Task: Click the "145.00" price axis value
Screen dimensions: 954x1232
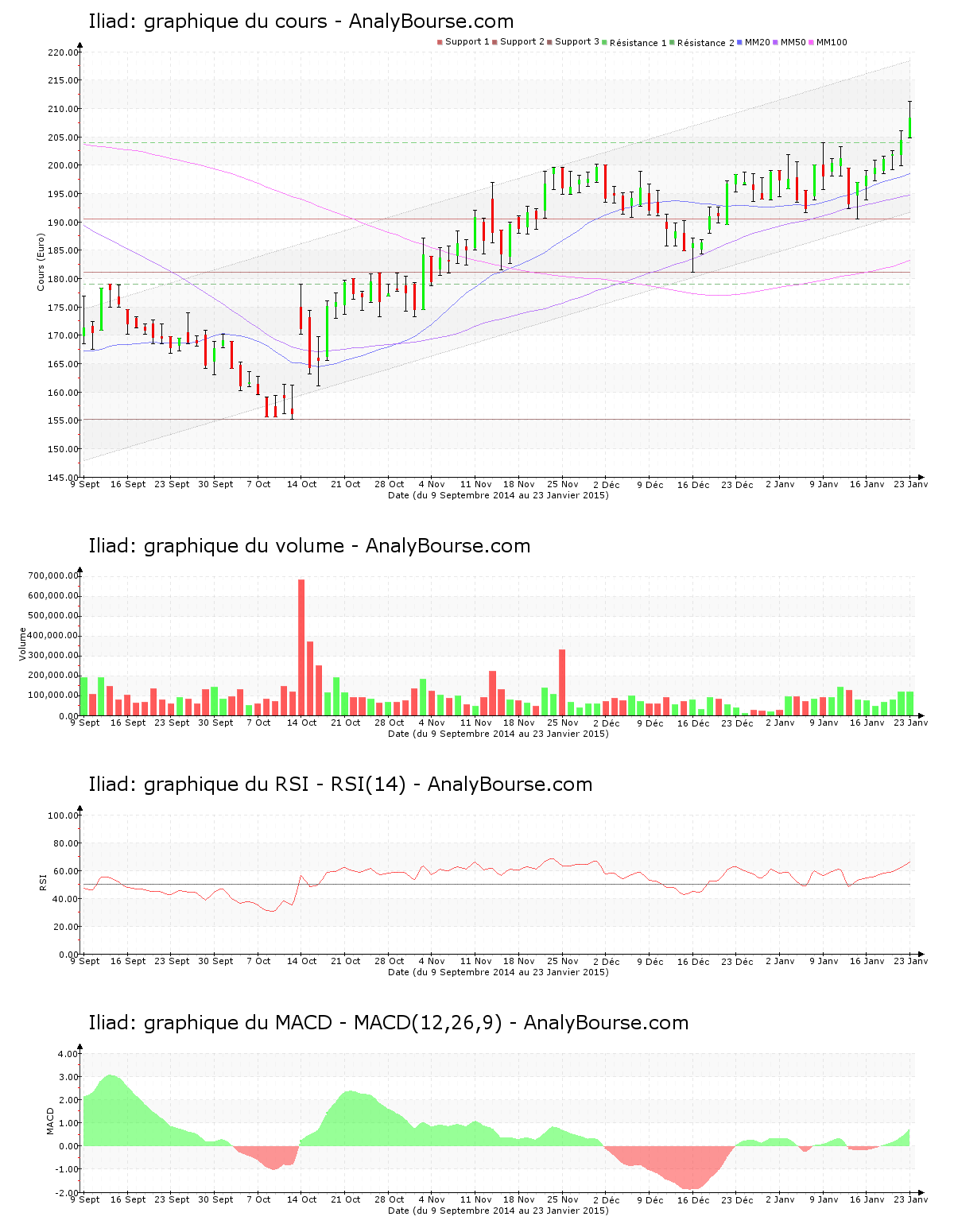Action: coord(63,477)
